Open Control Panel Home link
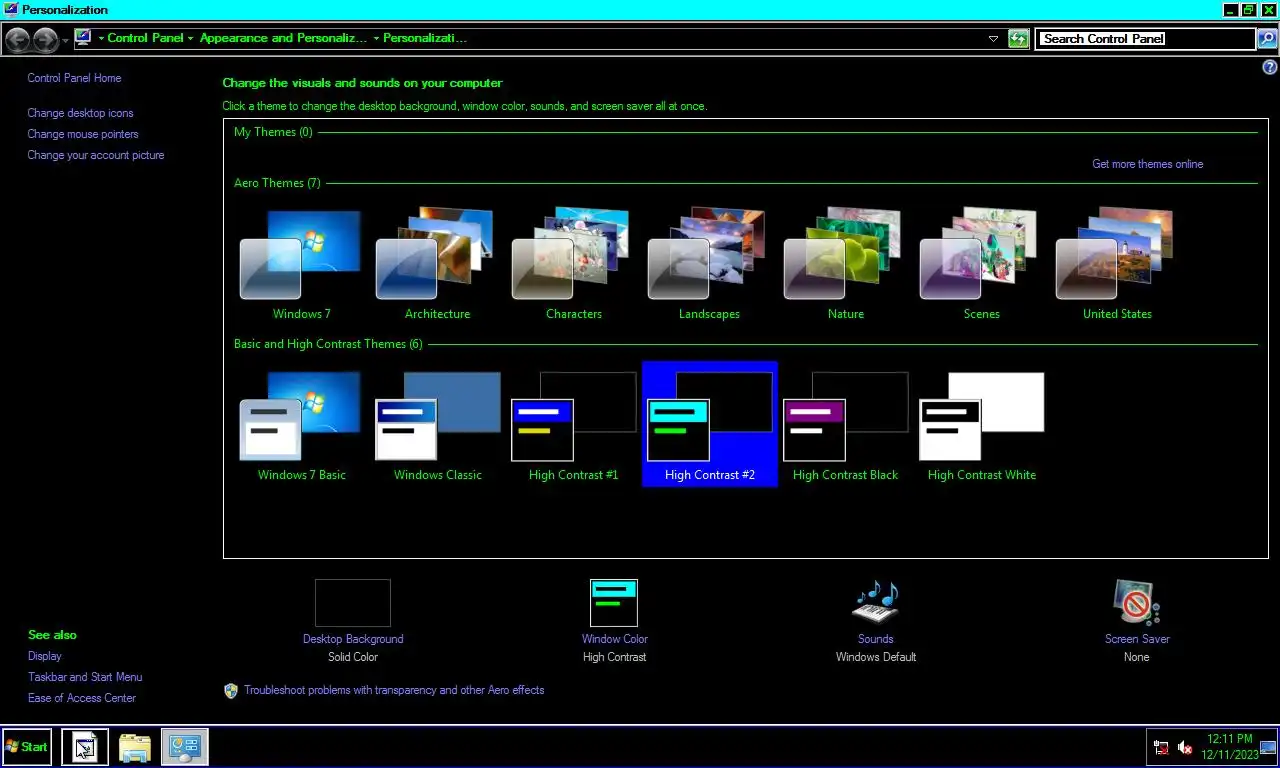 pyautogui.click(x=74, y=78)
